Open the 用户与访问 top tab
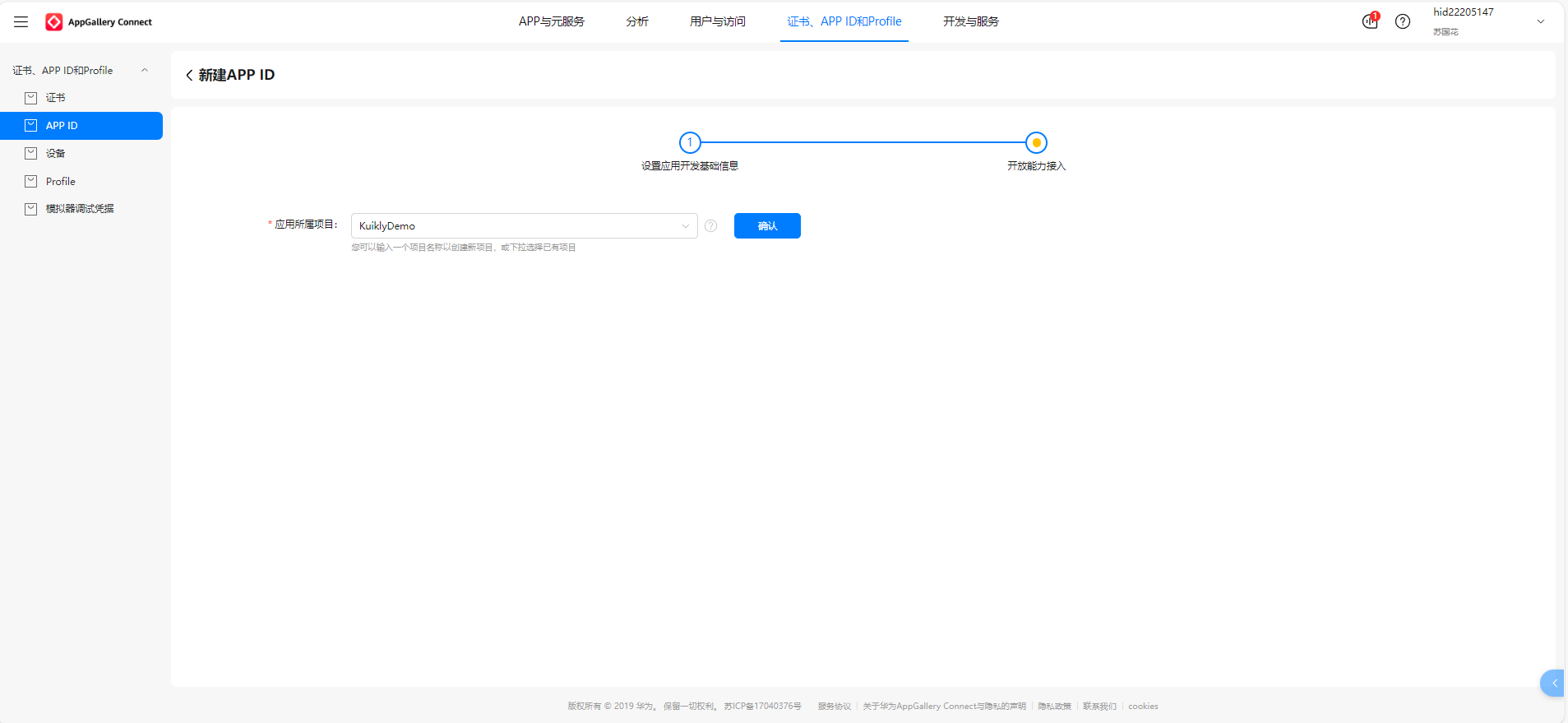Screen dimensions: 1568x723 click(x=718, y=21)
